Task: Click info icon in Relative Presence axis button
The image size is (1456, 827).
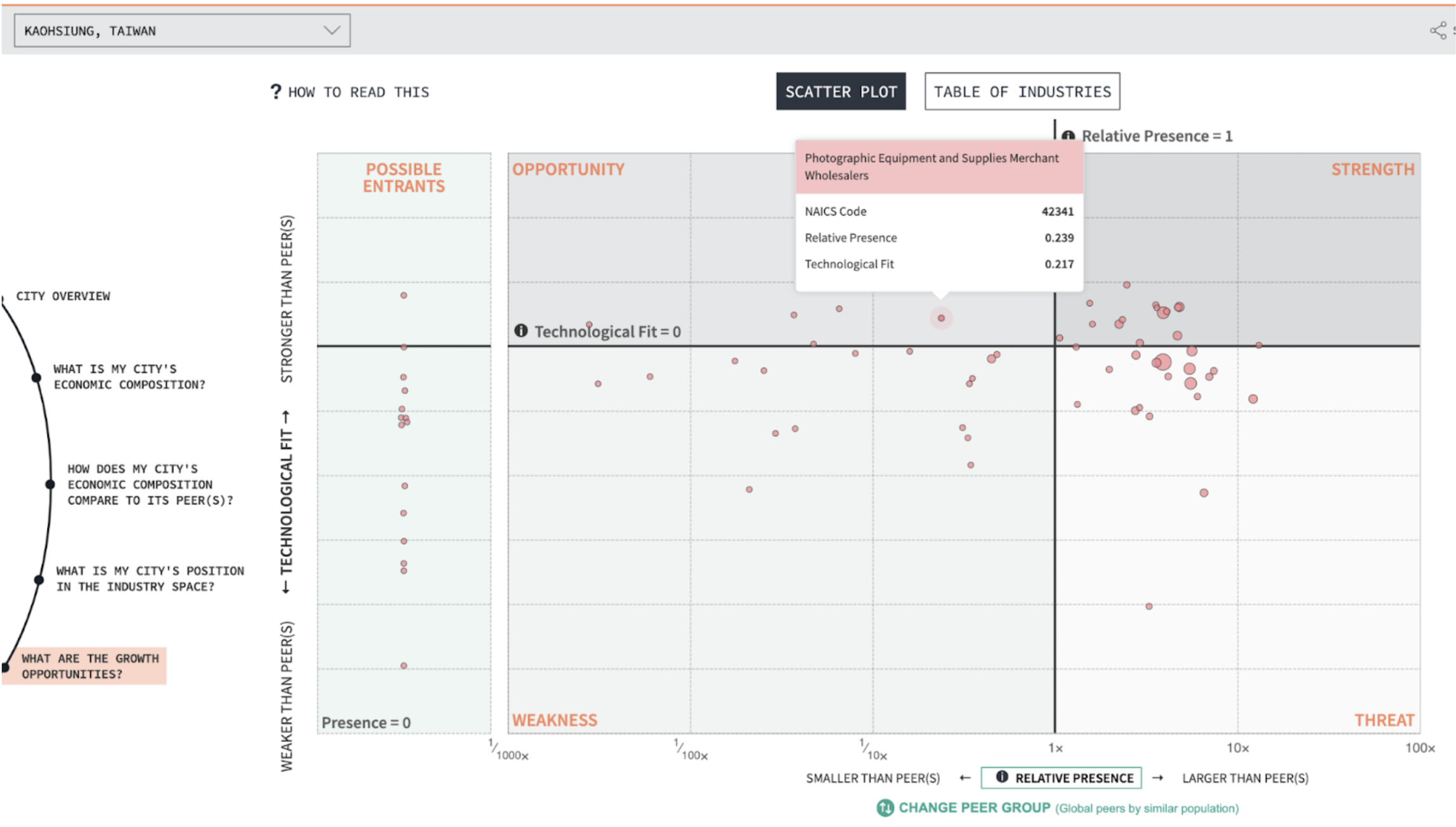Action: (x=1002, y=777)
